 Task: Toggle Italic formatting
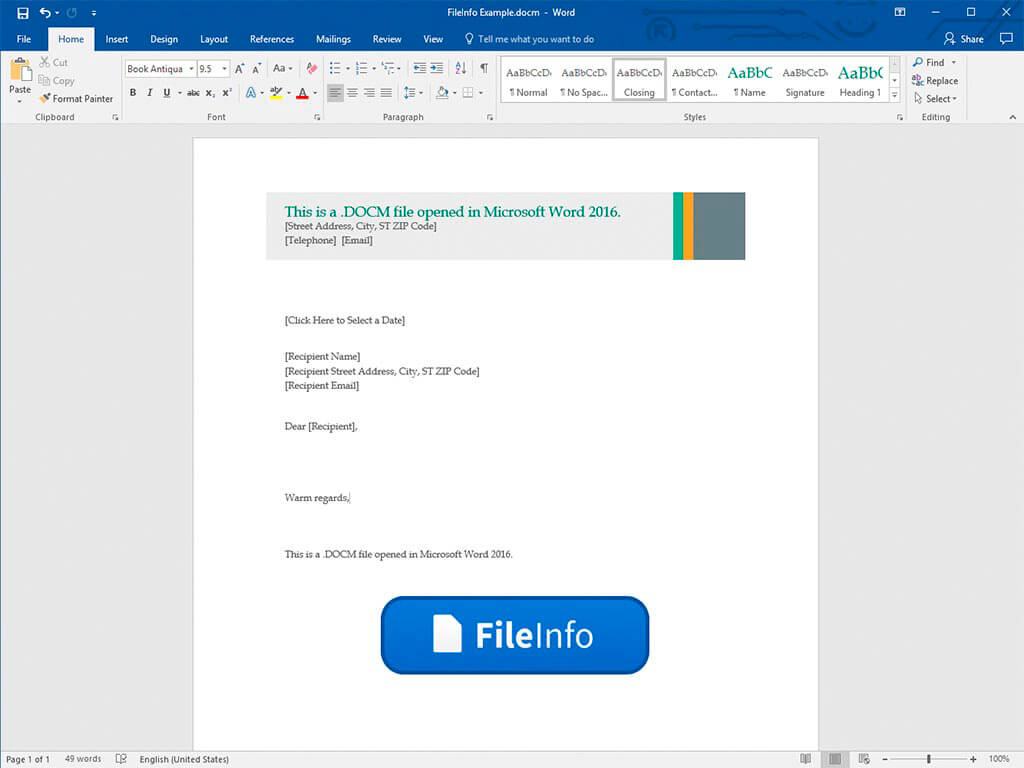click(x=150, y=93)
